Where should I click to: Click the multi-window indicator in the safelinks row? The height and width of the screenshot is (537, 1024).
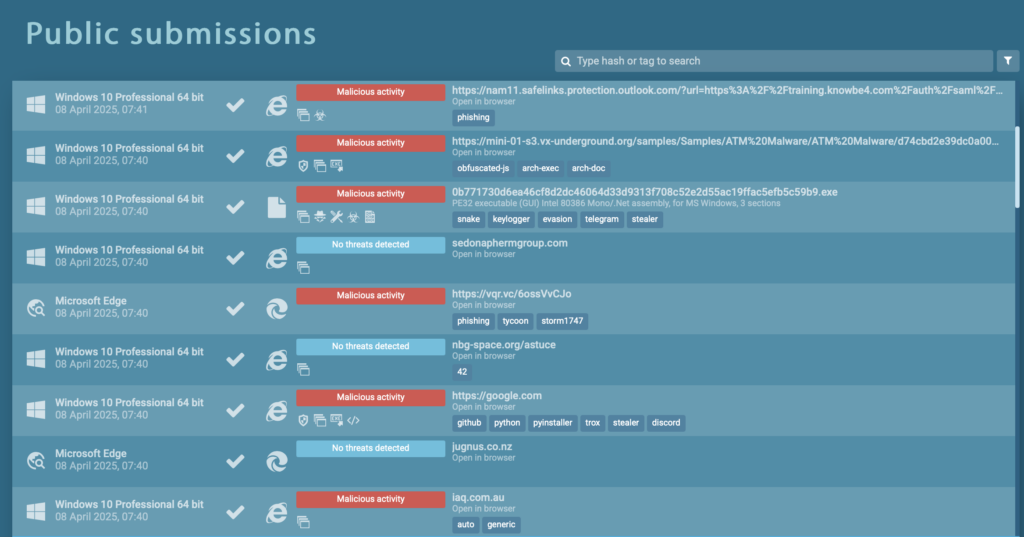(x=303, y=116)
